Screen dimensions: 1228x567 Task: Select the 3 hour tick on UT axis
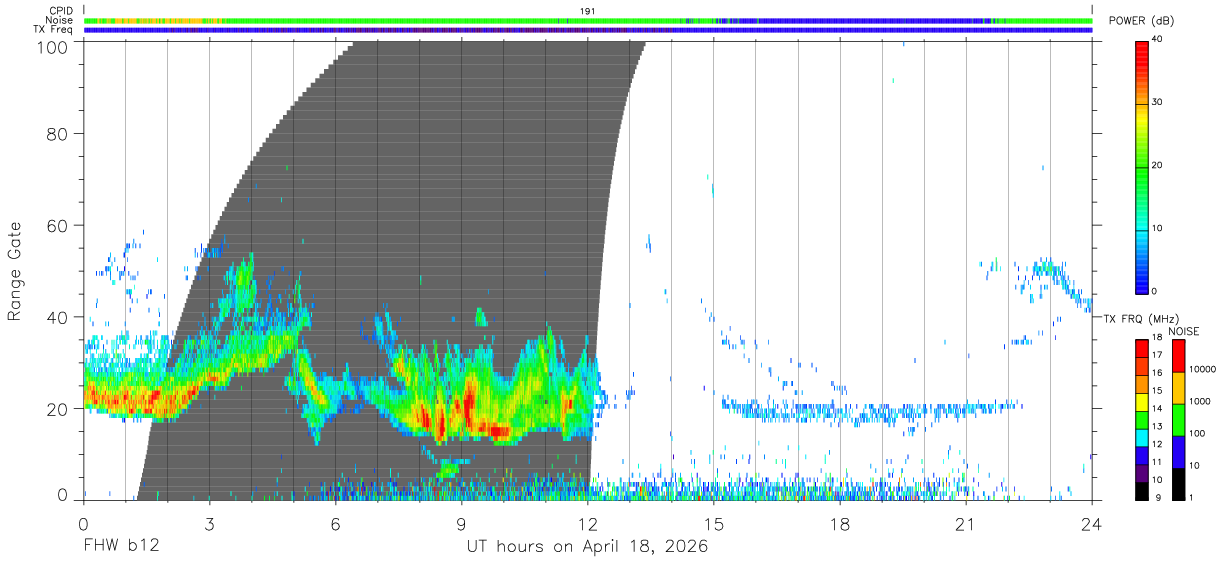[209, 524]
